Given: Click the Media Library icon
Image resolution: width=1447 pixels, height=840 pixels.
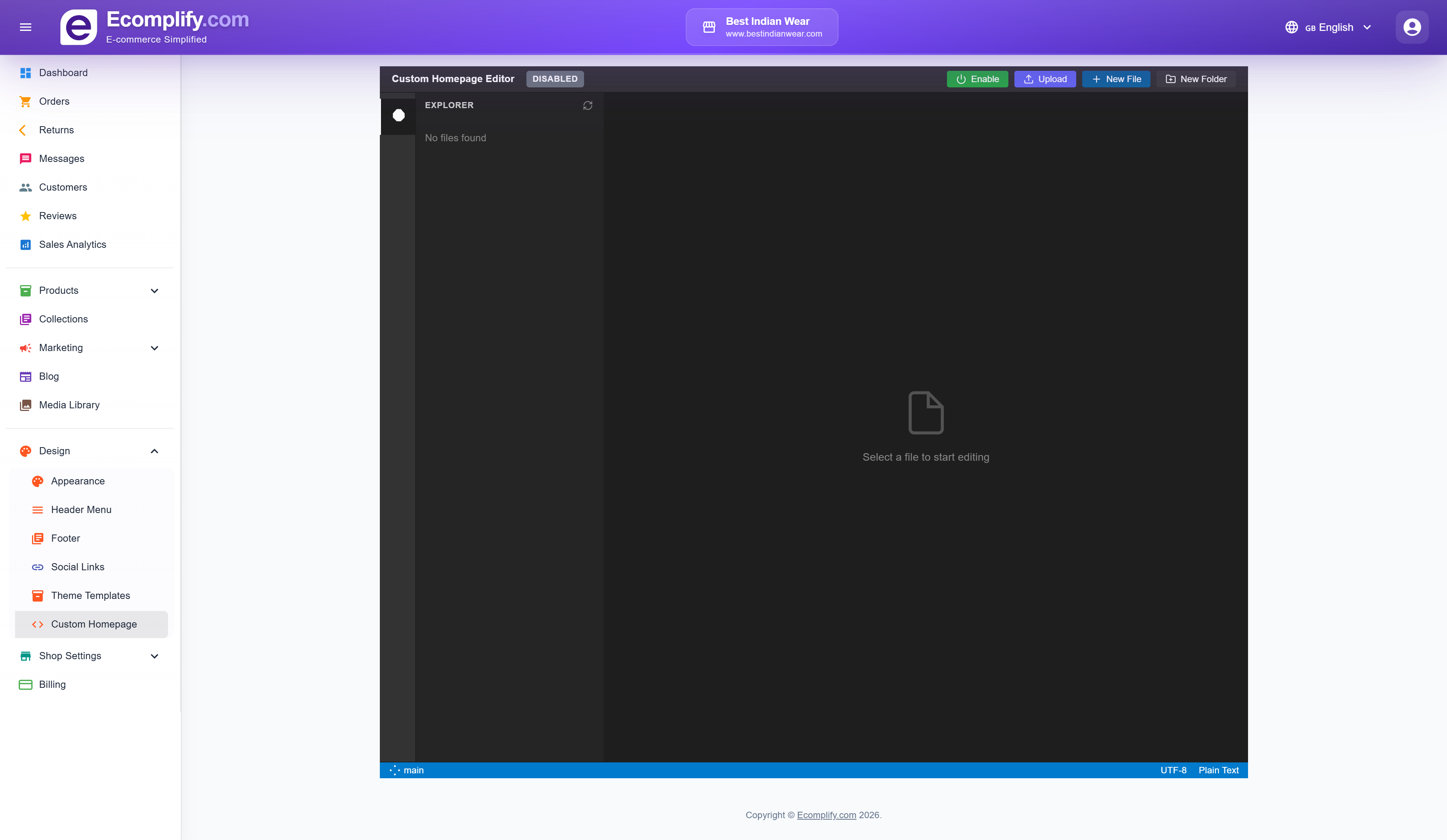Looking at the screenshot, I should (25, 405).
